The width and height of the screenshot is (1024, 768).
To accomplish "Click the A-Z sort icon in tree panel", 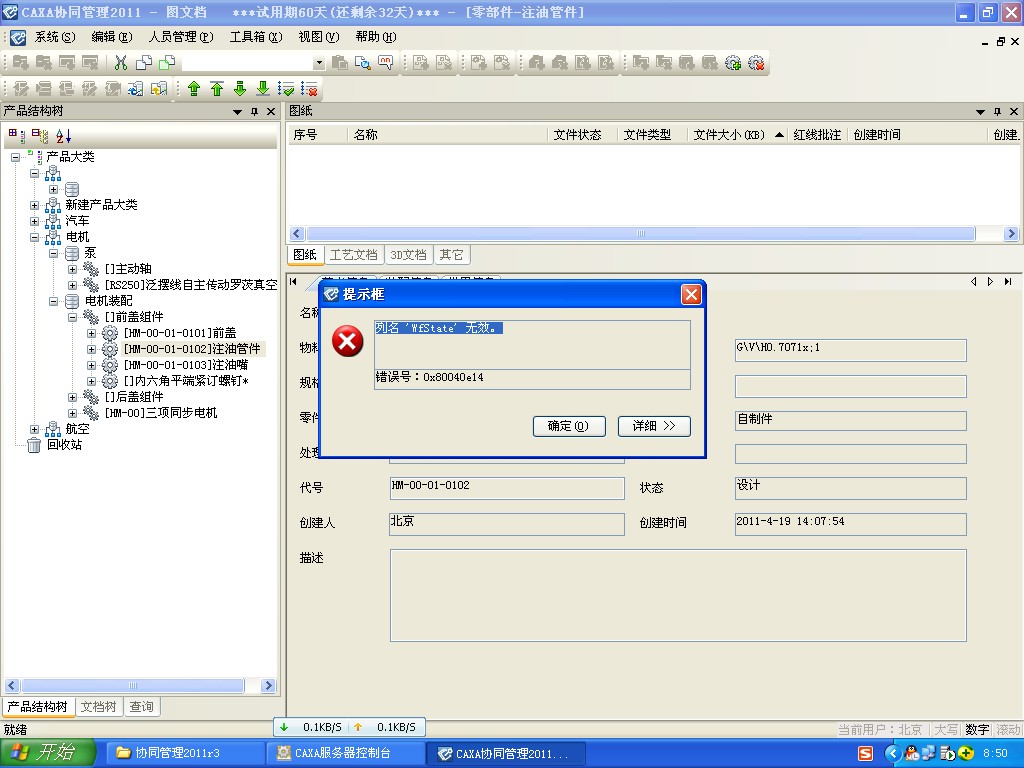I will (x=63, y=136).
